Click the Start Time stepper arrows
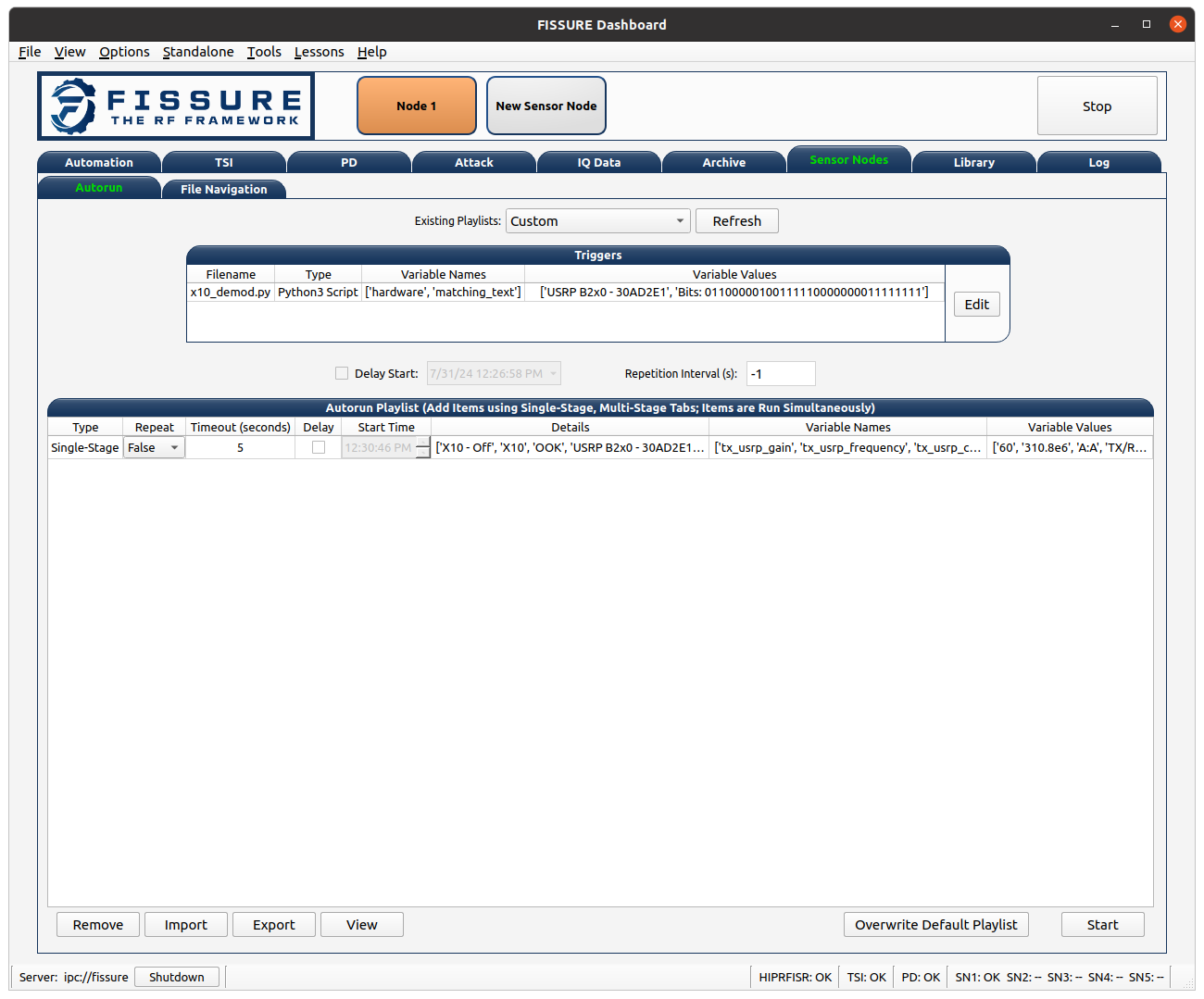The image size is (1204, 999). (x=423, y=448)
